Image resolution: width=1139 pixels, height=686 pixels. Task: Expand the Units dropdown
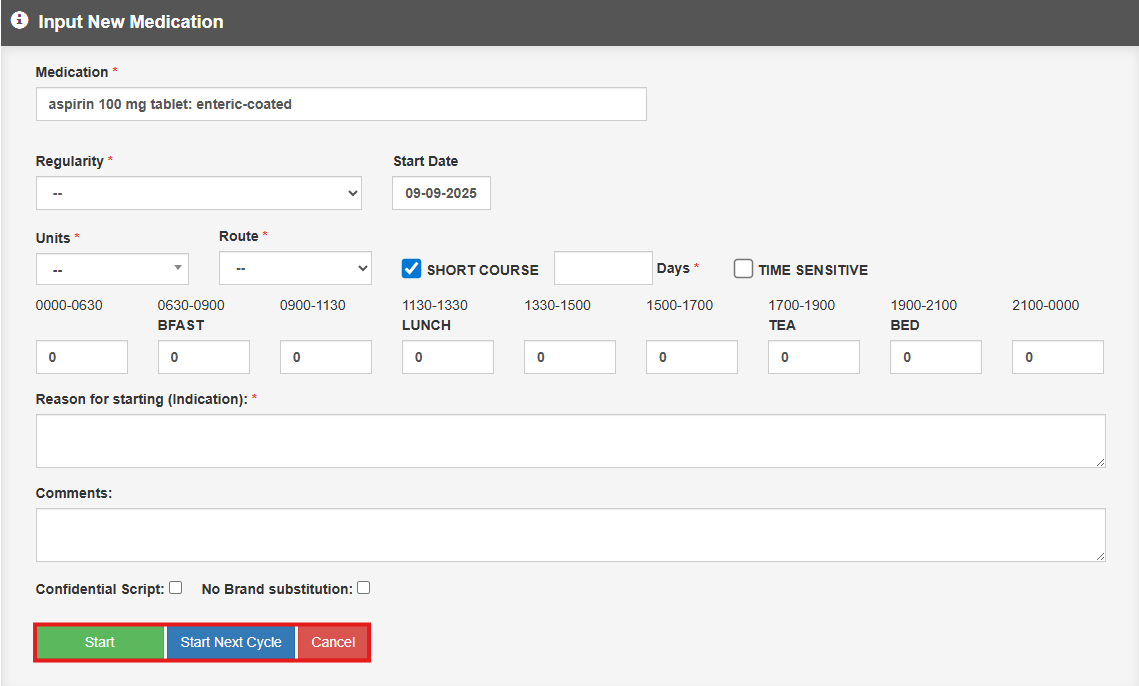pyautogui.click(x=112, y=269)
